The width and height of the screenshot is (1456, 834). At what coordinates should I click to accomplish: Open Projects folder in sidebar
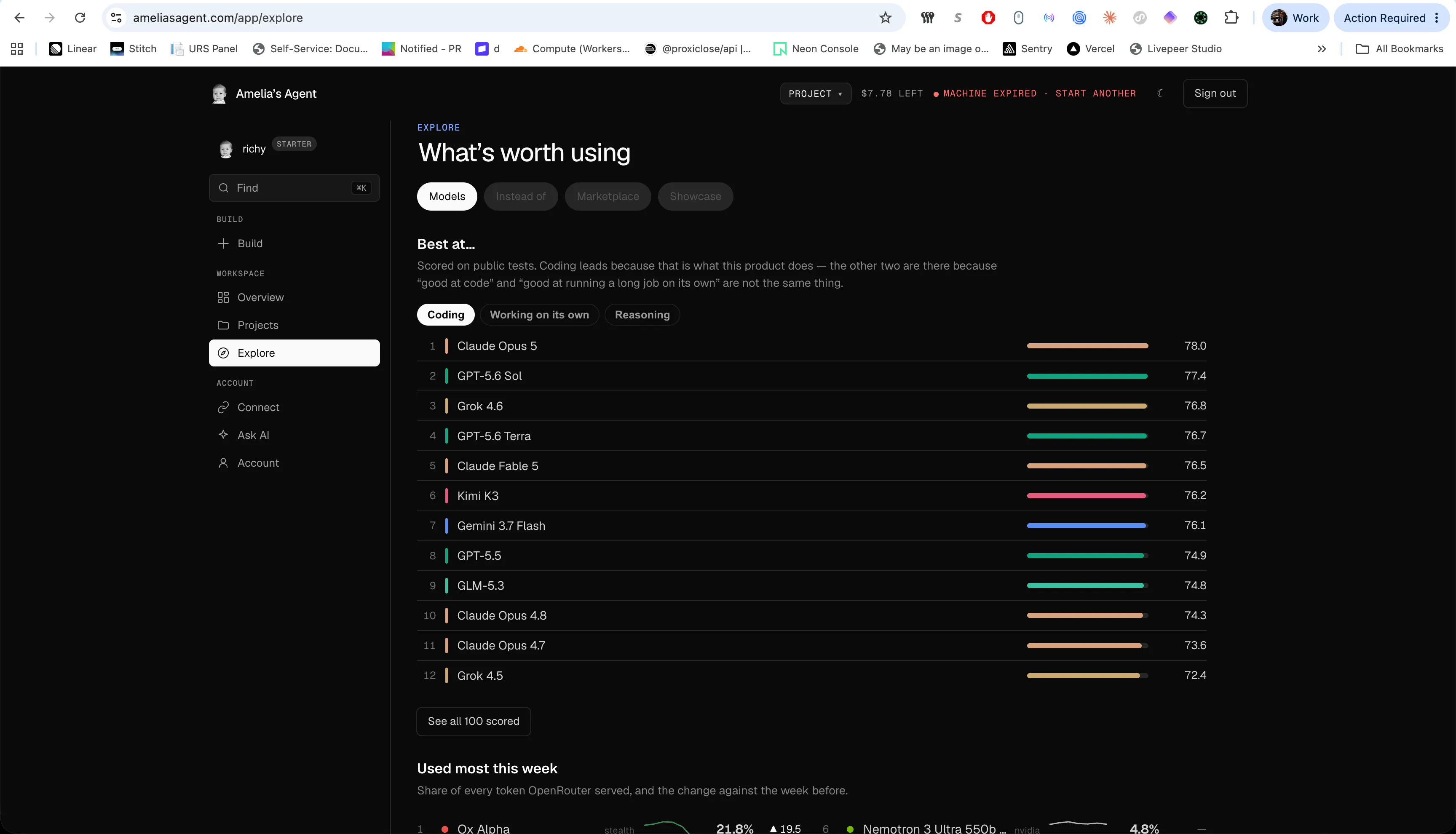tap(294, 325)
